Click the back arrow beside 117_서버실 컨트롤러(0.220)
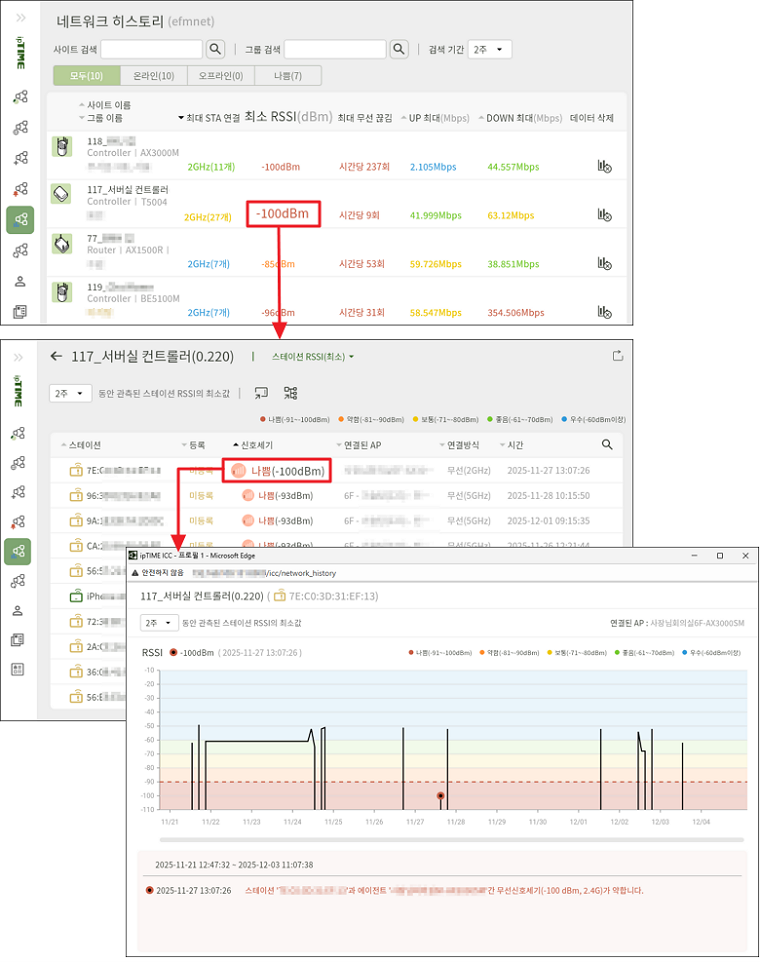Viewport: 760px width, 962px height. pyautogui.click(x=56, y=356)
